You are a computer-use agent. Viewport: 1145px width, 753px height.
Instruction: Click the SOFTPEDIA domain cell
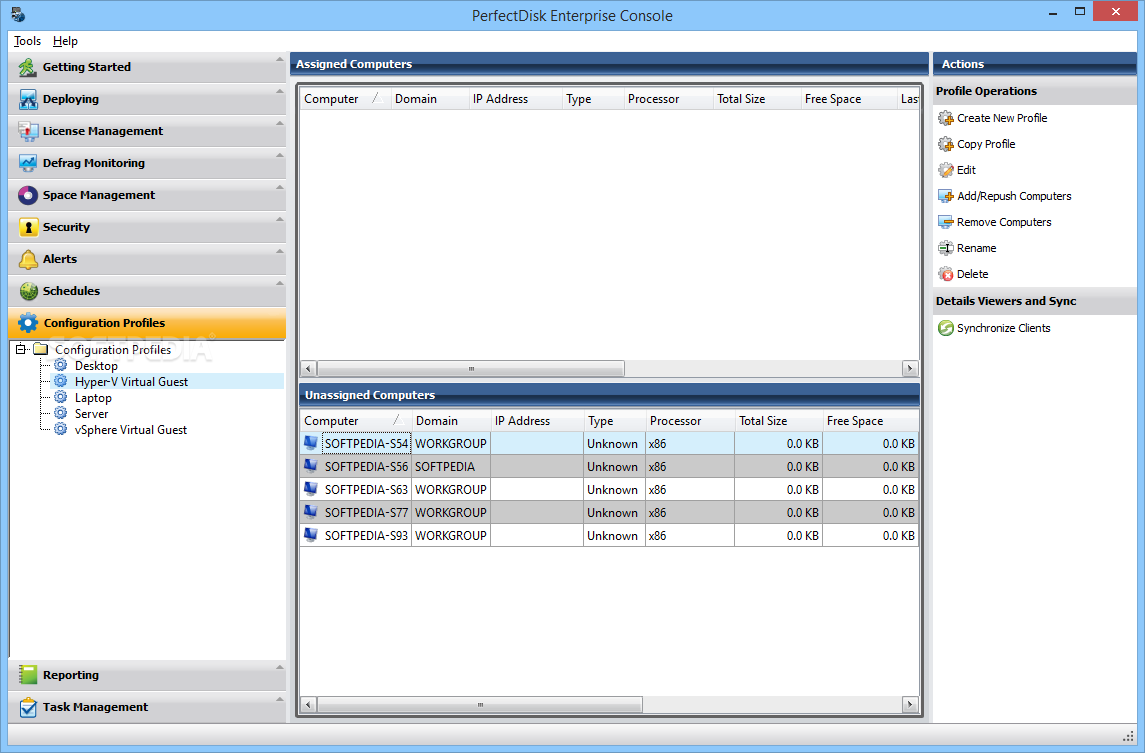451,466
